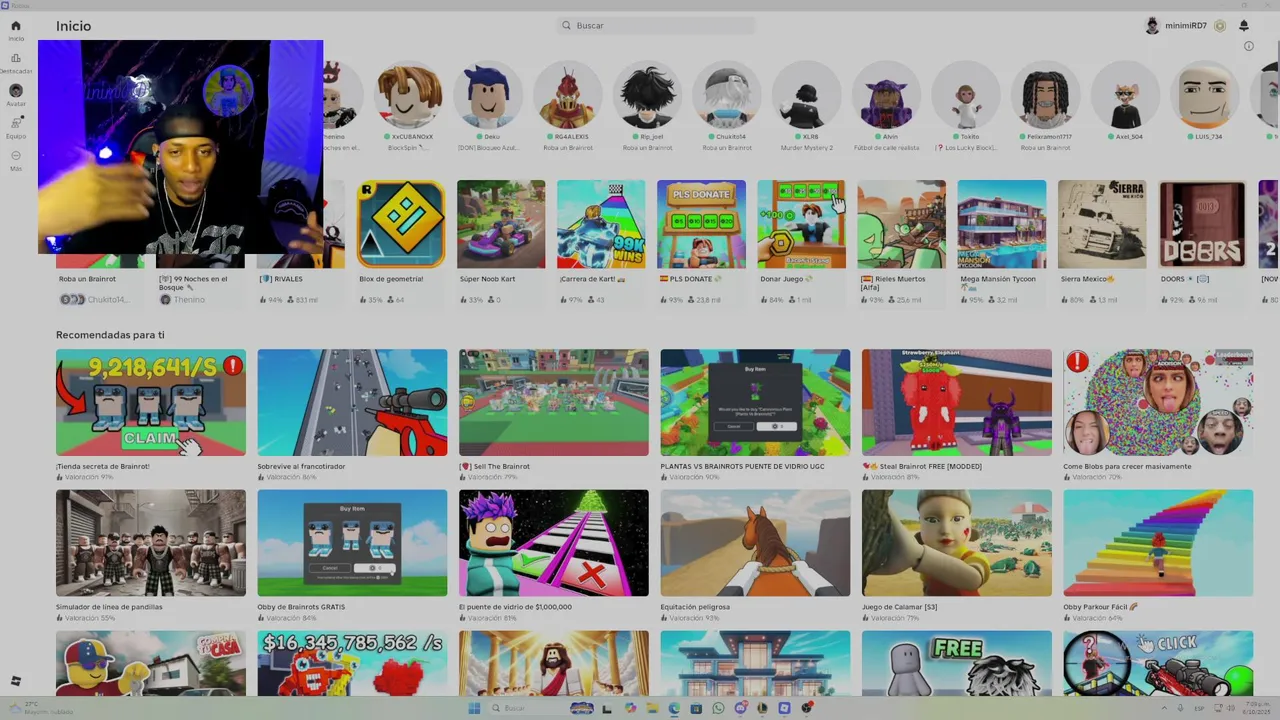Open the Donar Juego game tile

tap(801, 224)
